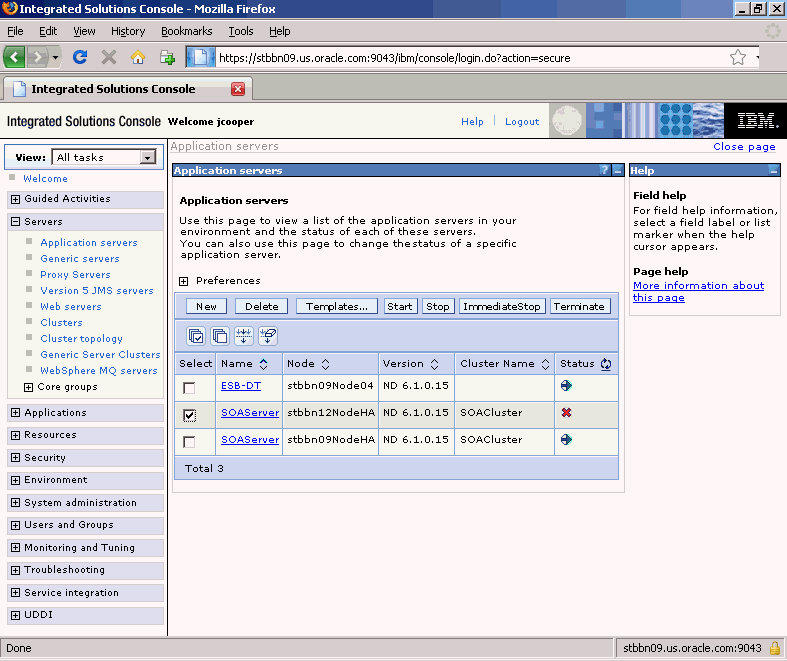Viewport: 787px width, 661px height.
Task: Open the Edit menu
Action: pyautogui.click(x=48, y=31)
